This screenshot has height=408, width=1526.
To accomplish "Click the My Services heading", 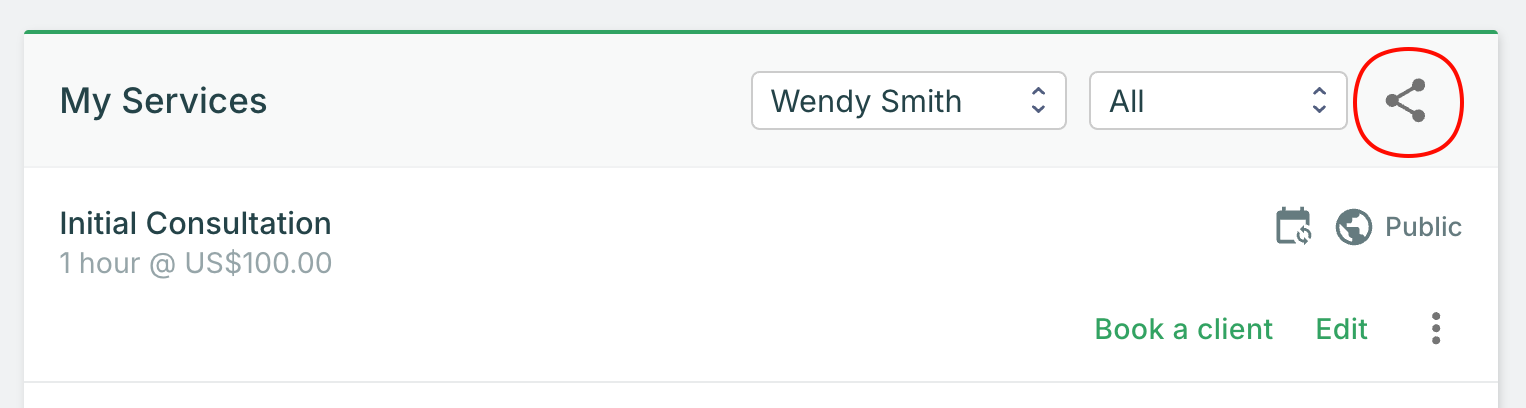I will coord(163,101).
